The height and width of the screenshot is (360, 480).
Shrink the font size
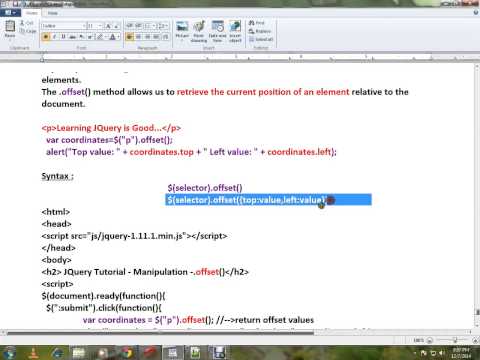116,26
